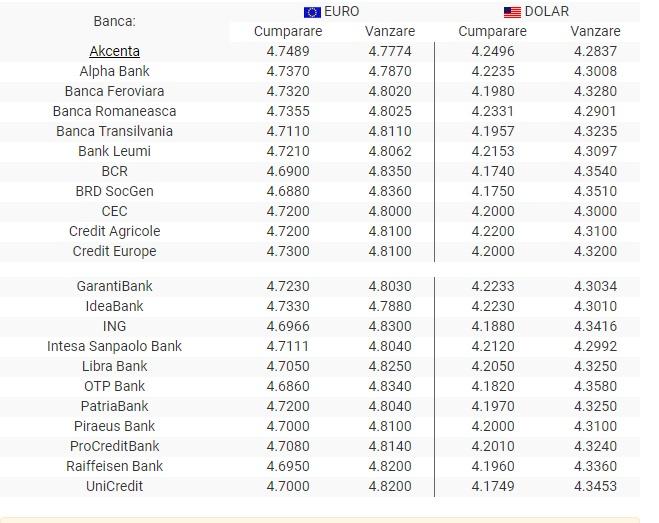Click the UniCredit bank name
Screen dimensions: 659x523
pyautogui.click(x=114, y=486)
